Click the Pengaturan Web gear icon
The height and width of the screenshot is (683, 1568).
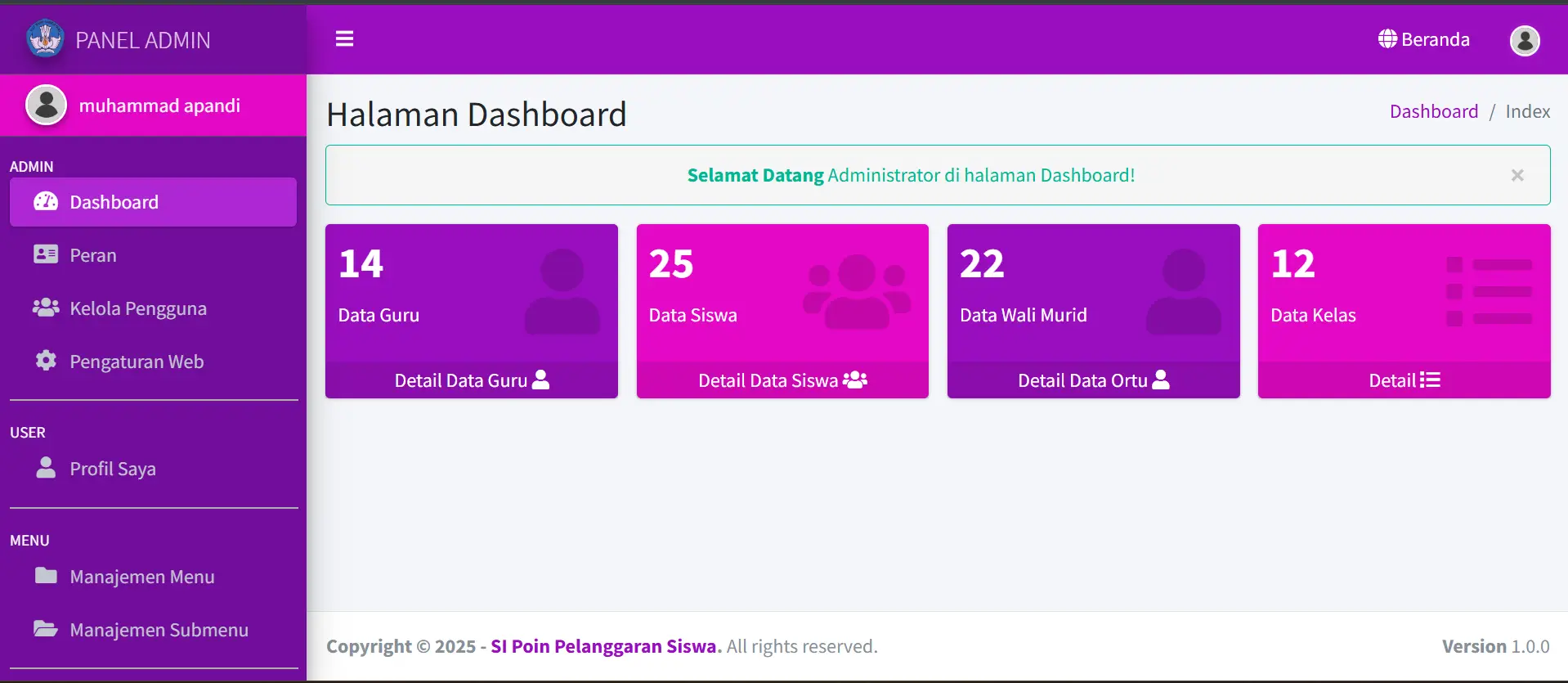(46, 361)
